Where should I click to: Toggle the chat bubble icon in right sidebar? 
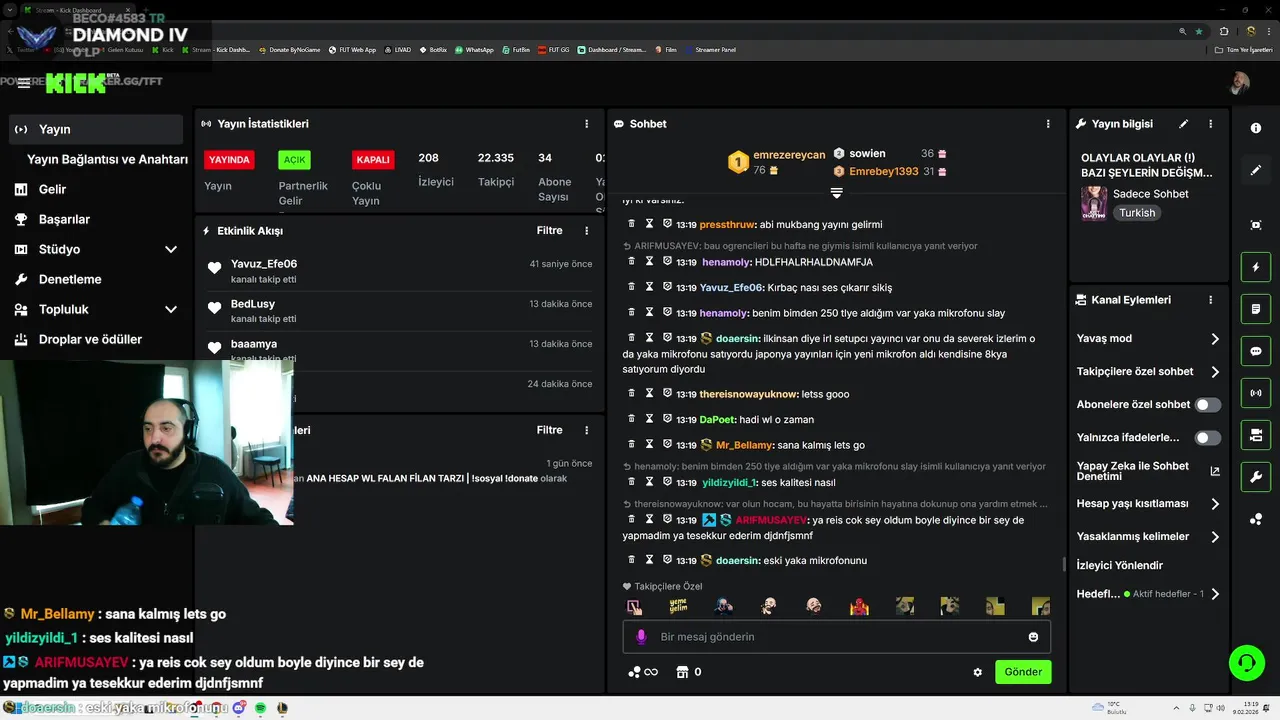[x=1256, y=351]
